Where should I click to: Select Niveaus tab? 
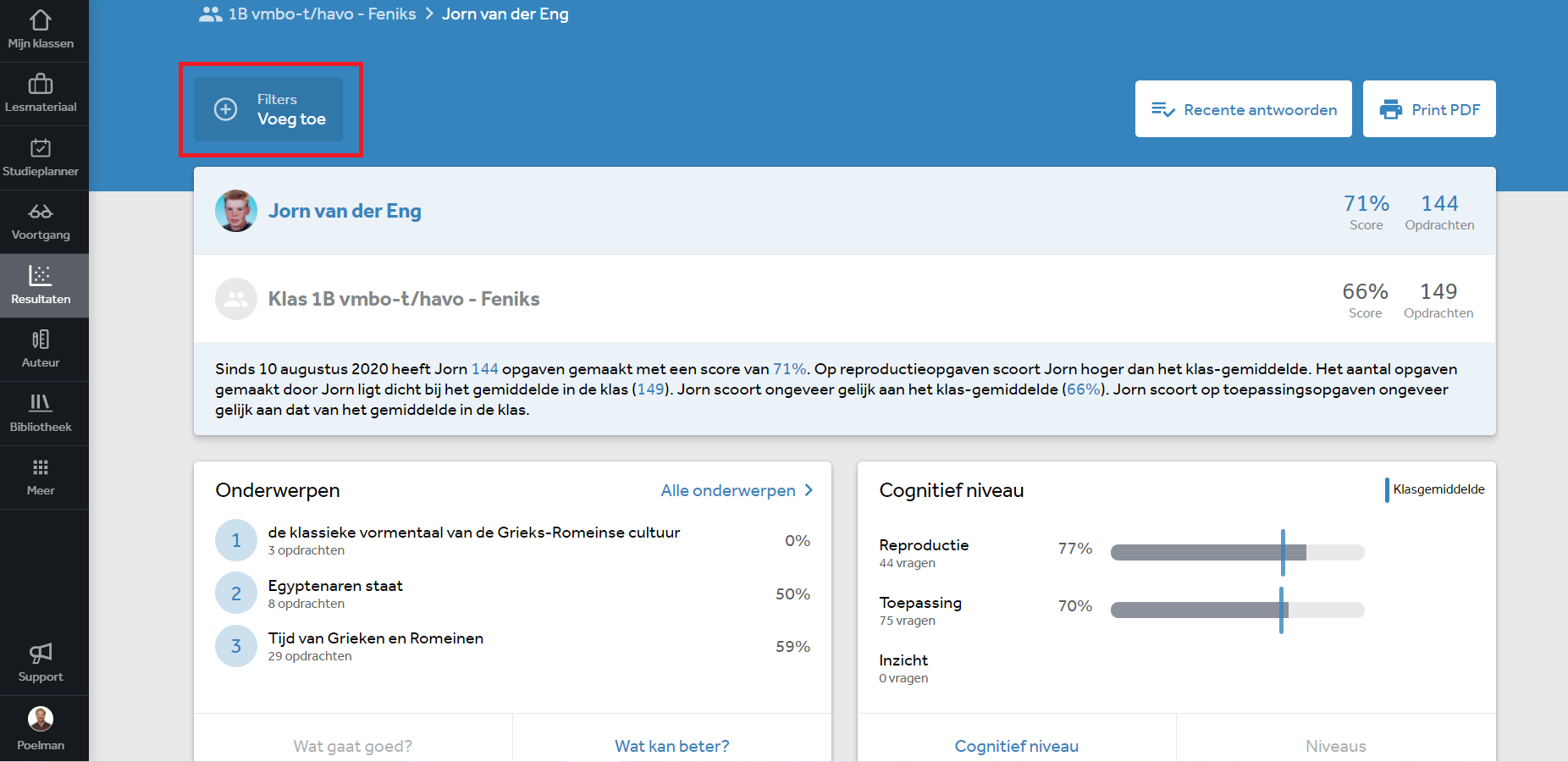(1336, 746)
